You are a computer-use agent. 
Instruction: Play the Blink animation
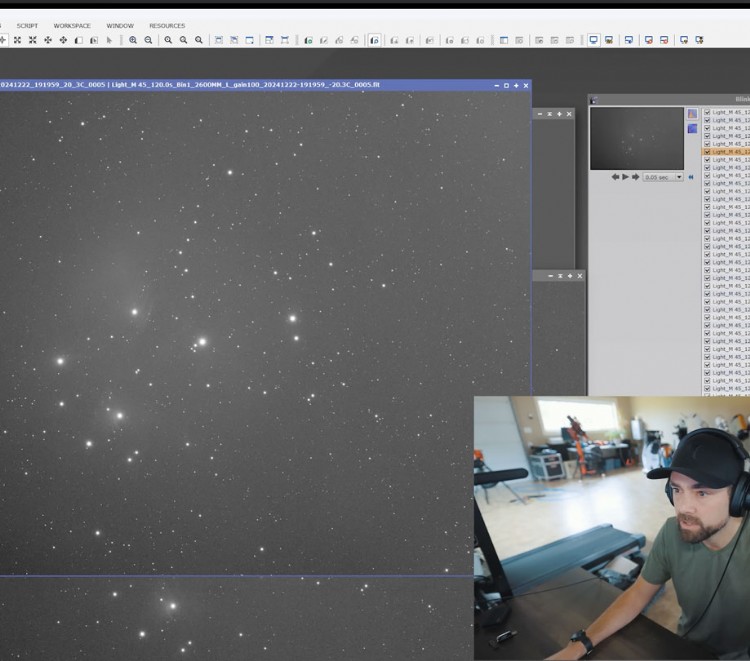tap(625, 177)
